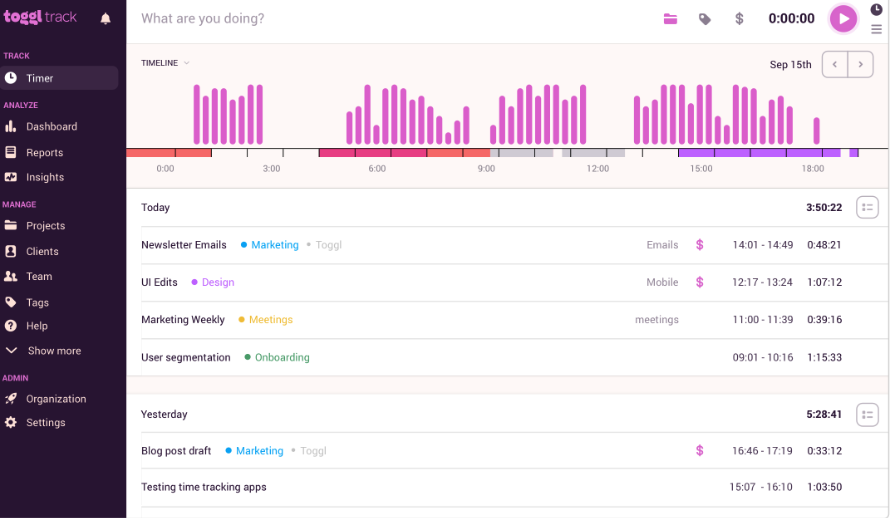This screenshot has height=518, width=893.
Task: Start the timer with play button
Action: [843, 18]
